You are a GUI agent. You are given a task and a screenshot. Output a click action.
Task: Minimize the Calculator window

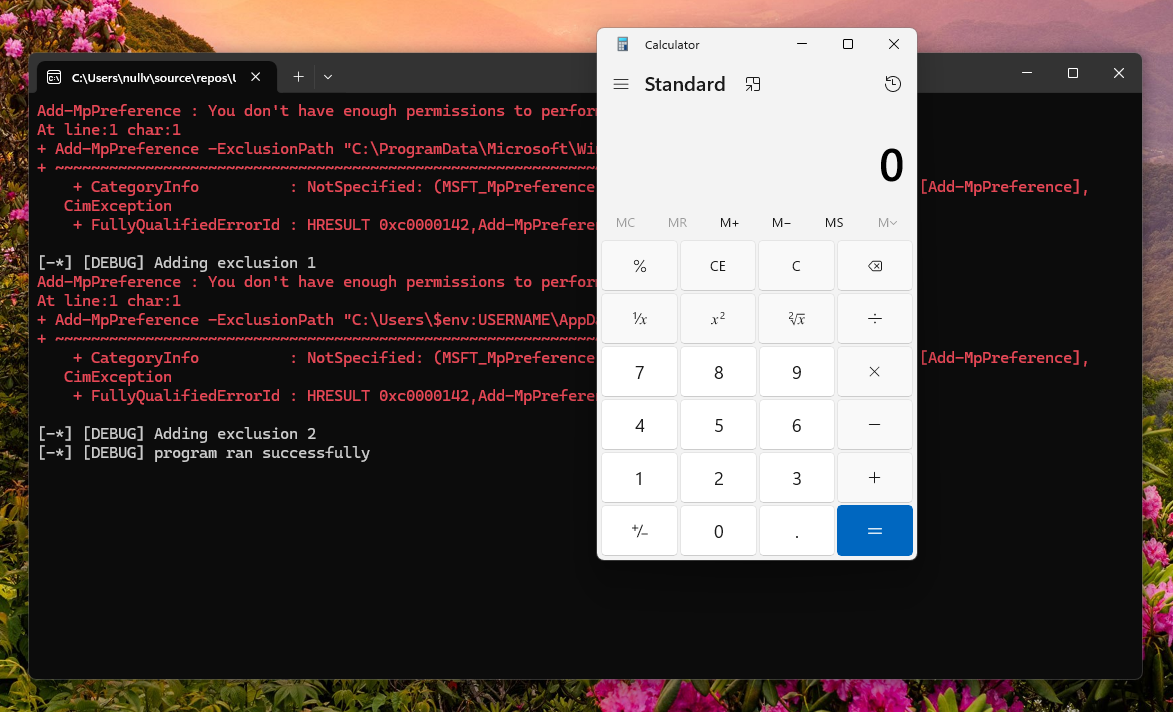(802, 44)
